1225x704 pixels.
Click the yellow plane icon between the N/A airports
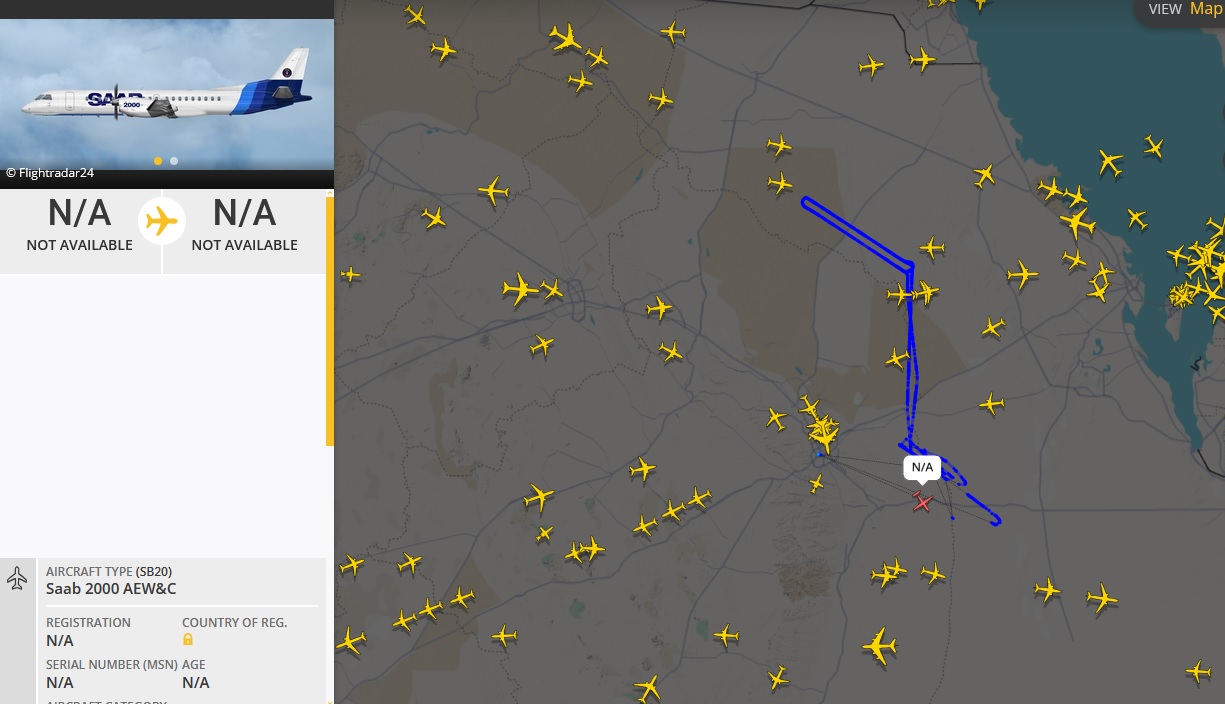pos(161,221)
